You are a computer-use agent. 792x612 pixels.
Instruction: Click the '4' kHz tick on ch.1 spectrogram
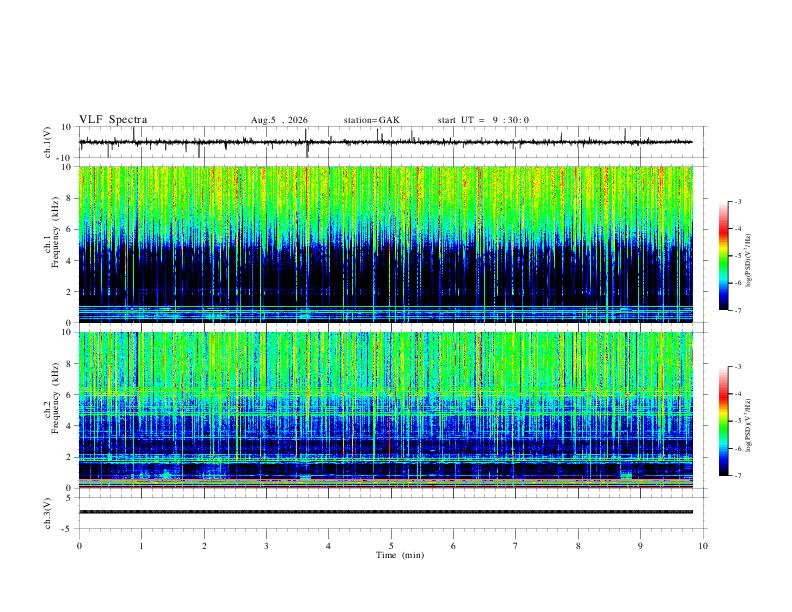(70, 261)
